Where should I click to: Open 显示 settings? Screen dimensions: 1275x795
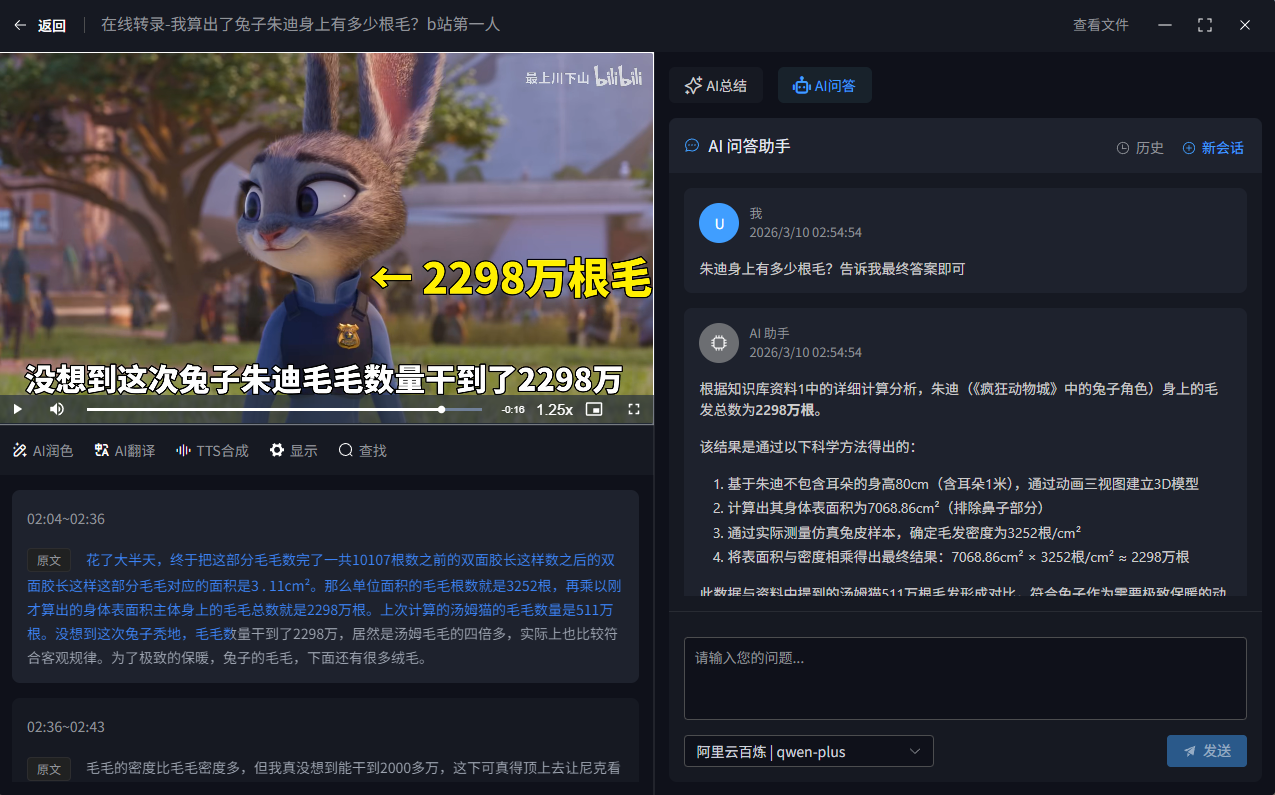coord(293,451)
